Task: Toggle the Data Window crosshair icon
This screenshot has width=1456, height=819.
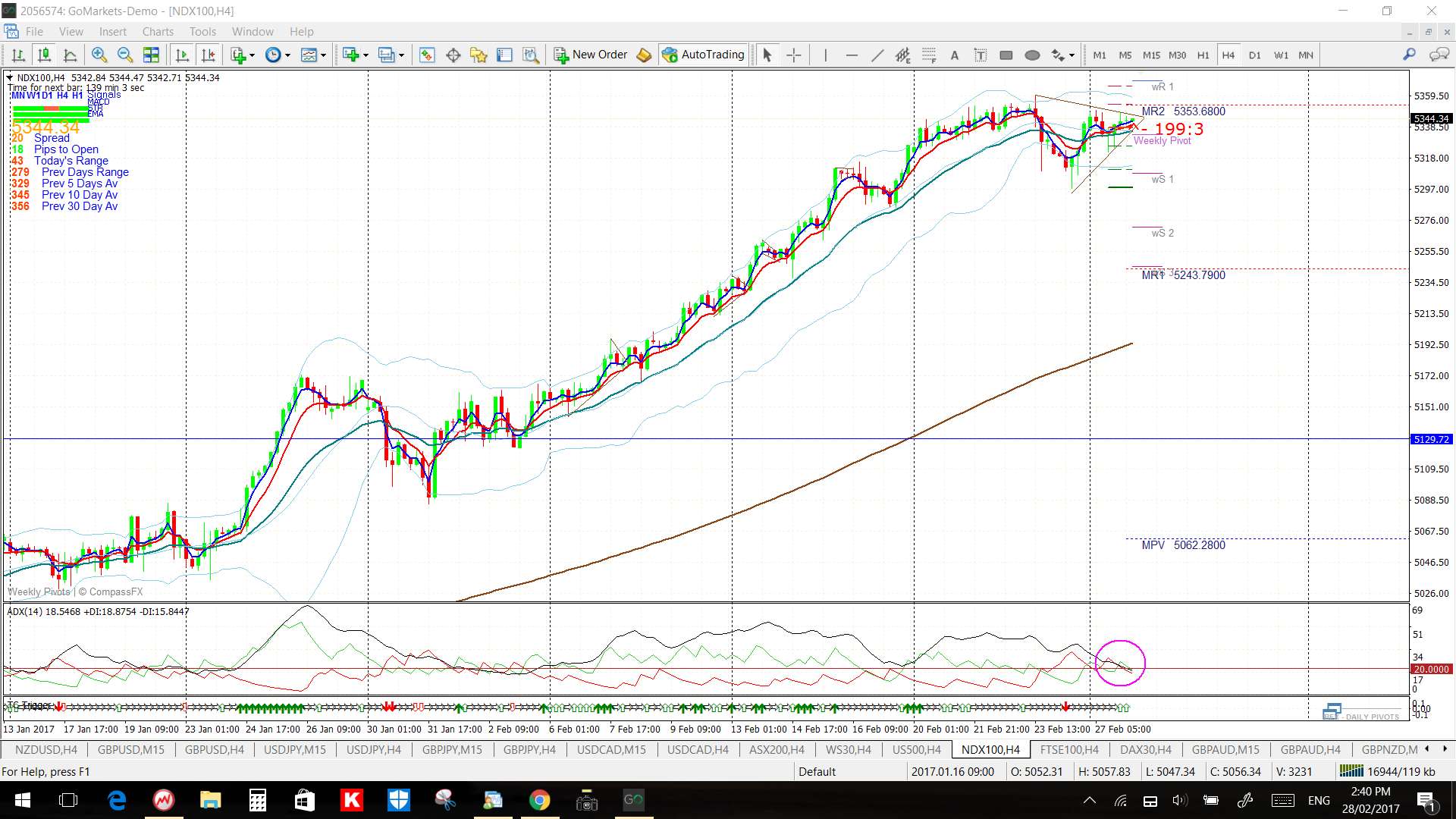Action: coord(453,55)
